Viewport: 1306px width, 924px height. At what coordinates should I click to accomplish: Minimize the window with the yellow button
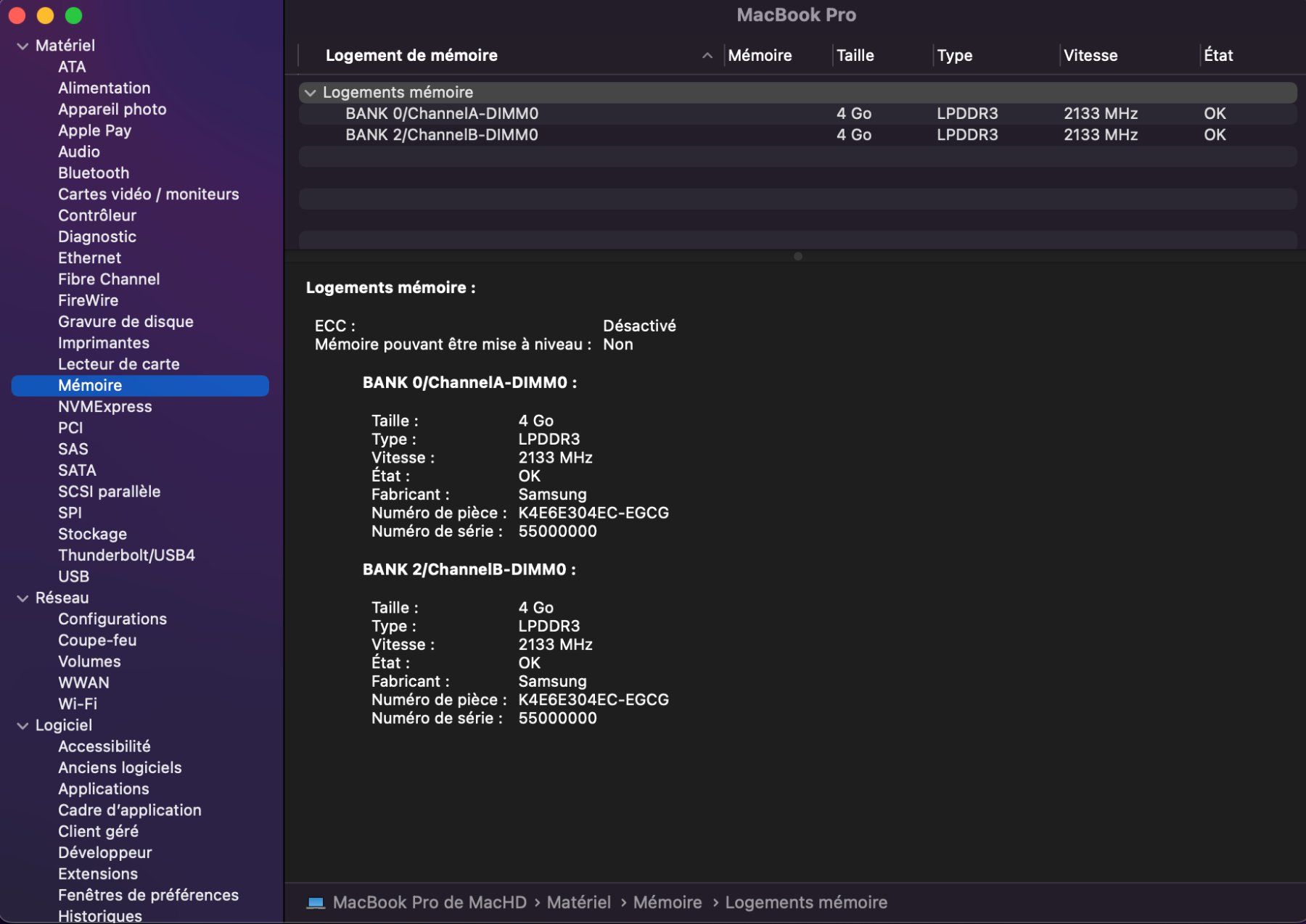click(45, 15)
